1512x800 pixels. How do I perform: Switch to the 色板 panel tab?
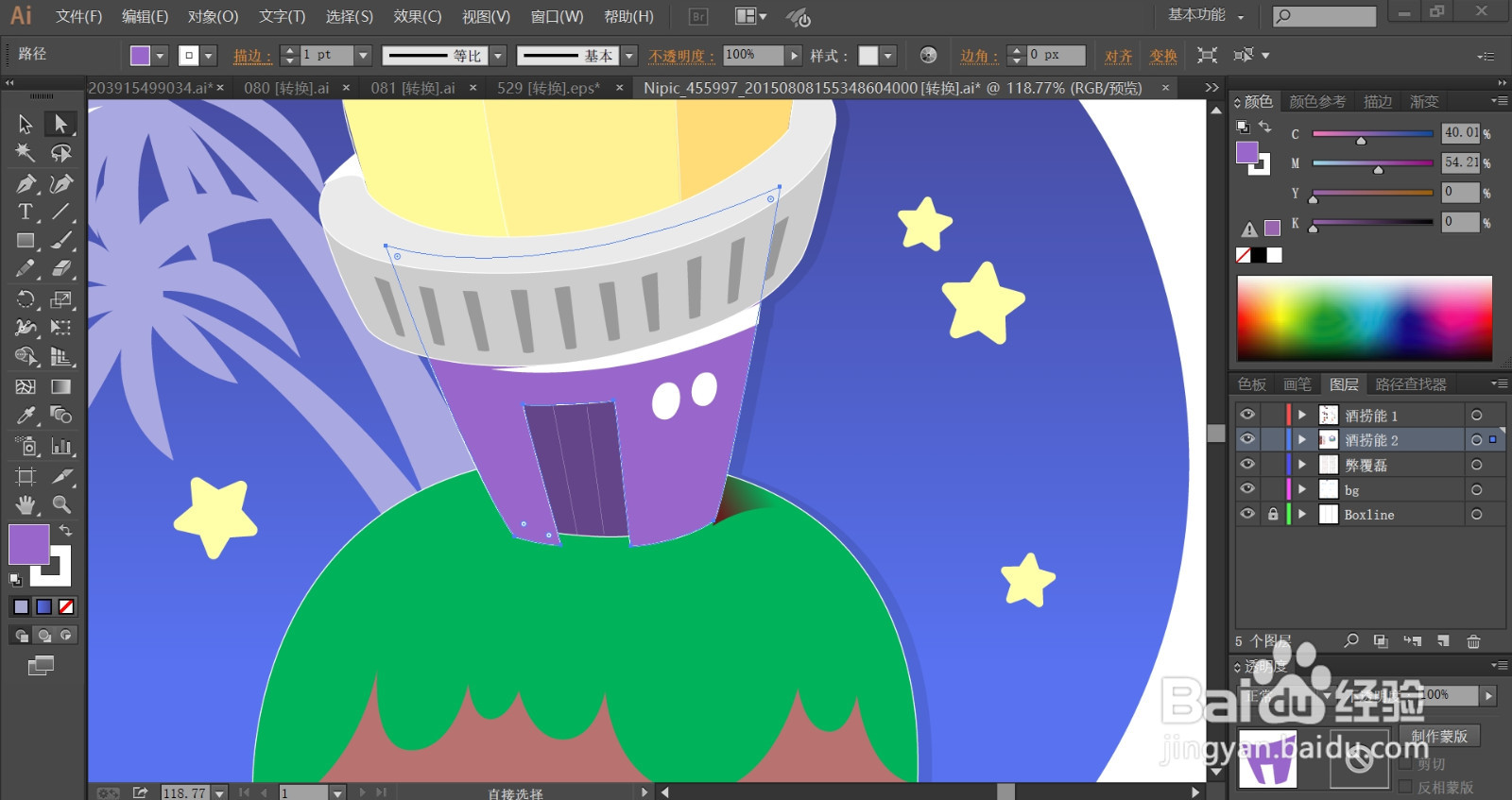click(x=1252, y=384)
